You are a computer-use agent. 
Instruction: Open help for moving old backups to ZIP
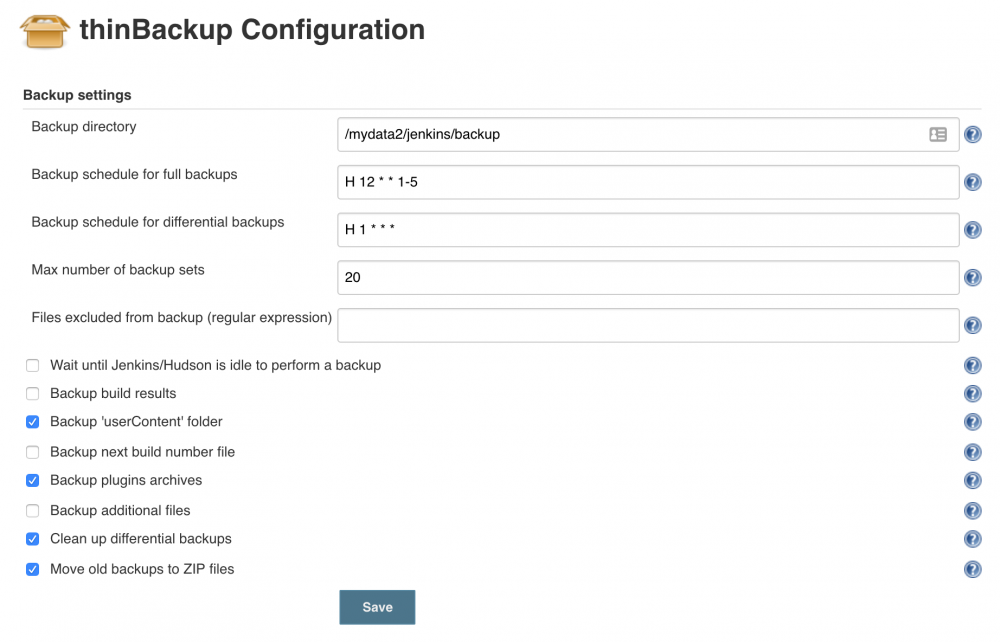(972, 569)
